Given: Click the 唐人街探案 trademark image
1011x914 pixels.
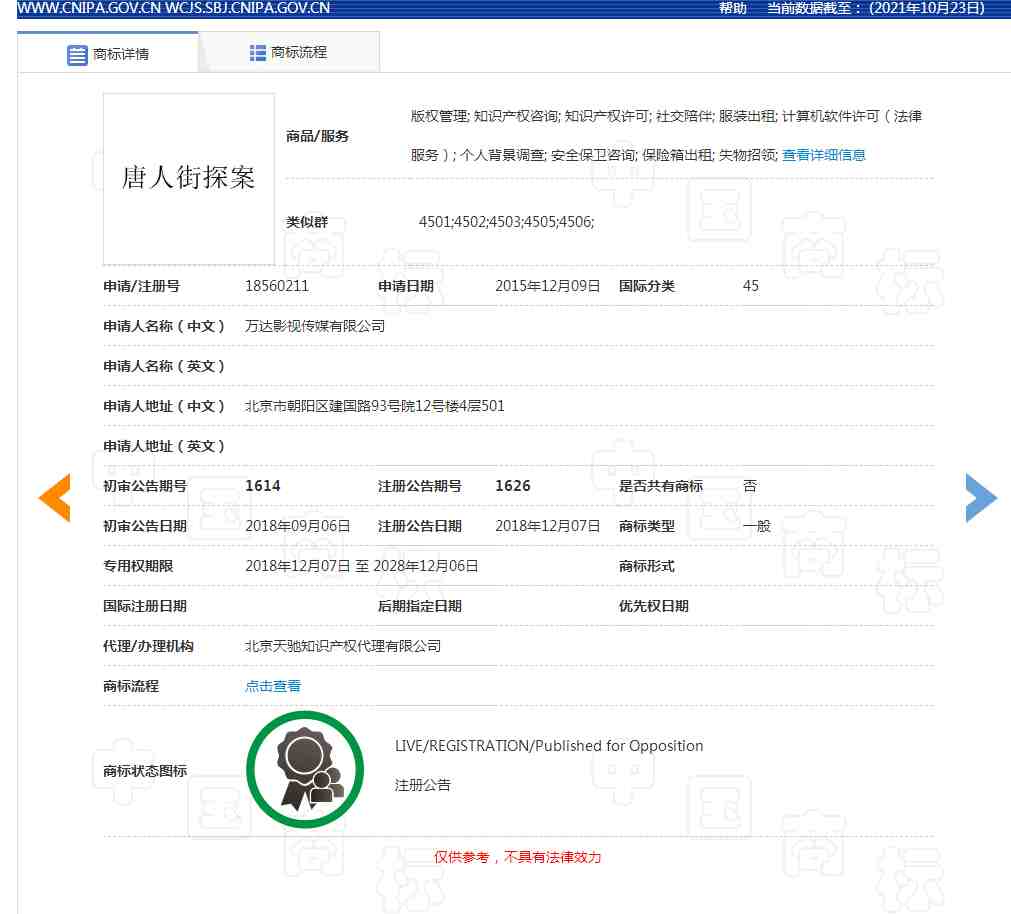Looking at the screenshot, I should (x=189, y=179).
